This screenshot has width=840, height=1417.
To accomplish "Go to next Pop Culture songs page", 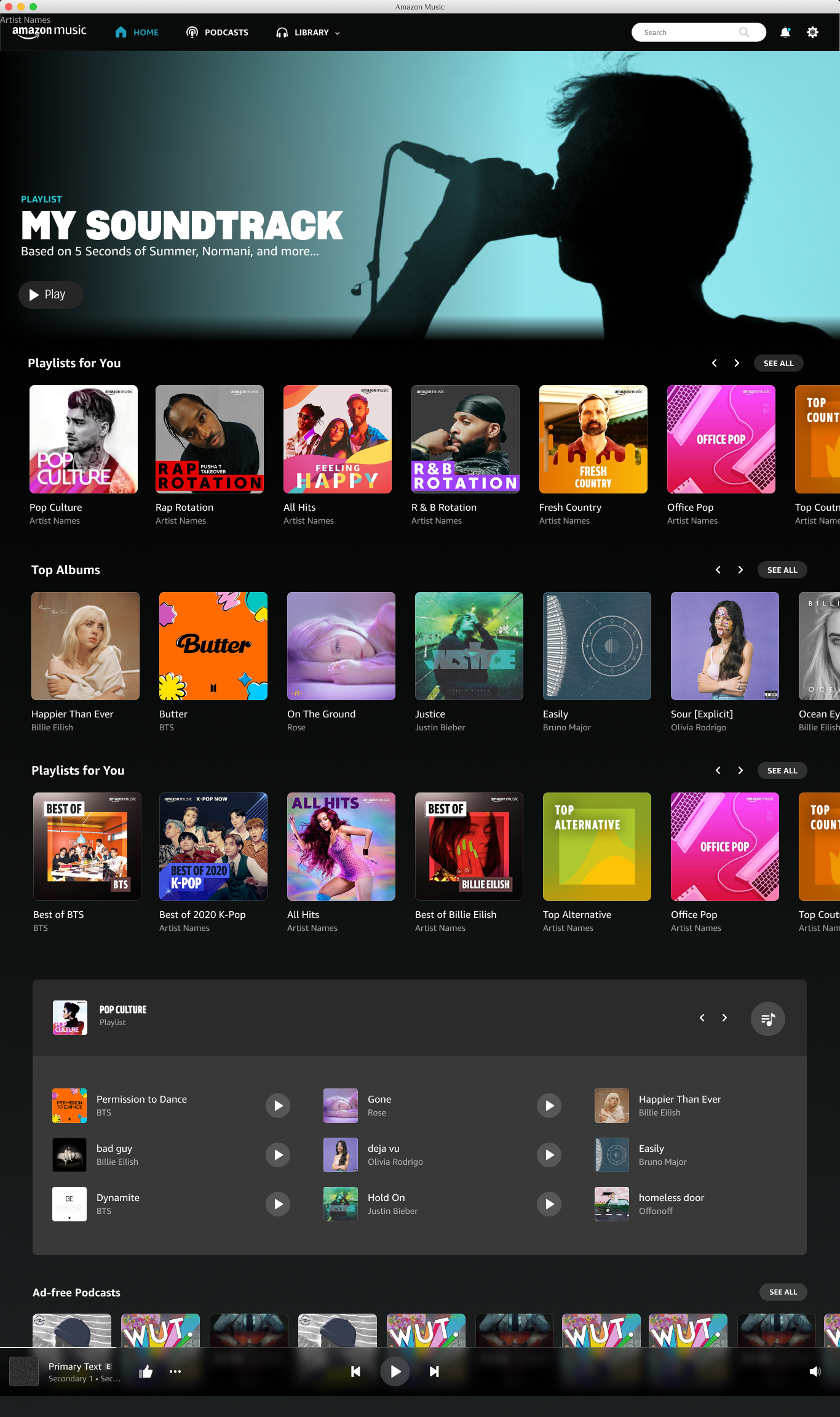I will click(724, 1018).
